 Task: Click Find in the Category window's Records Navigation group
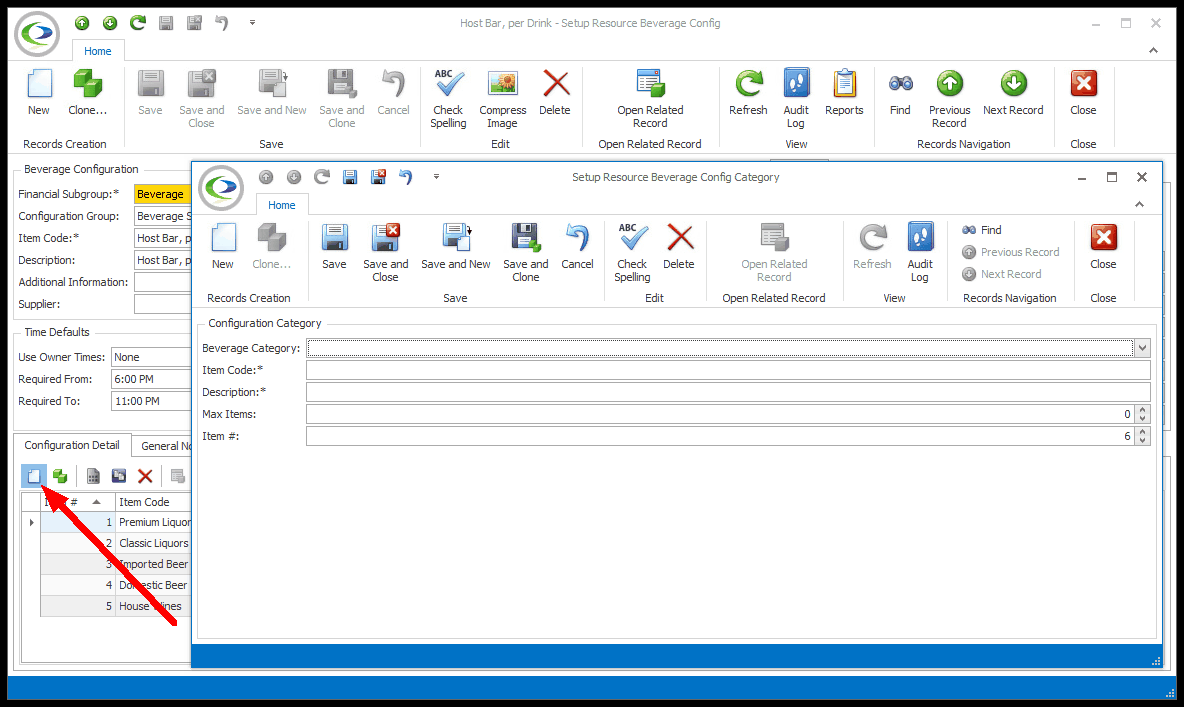[982, 230]
